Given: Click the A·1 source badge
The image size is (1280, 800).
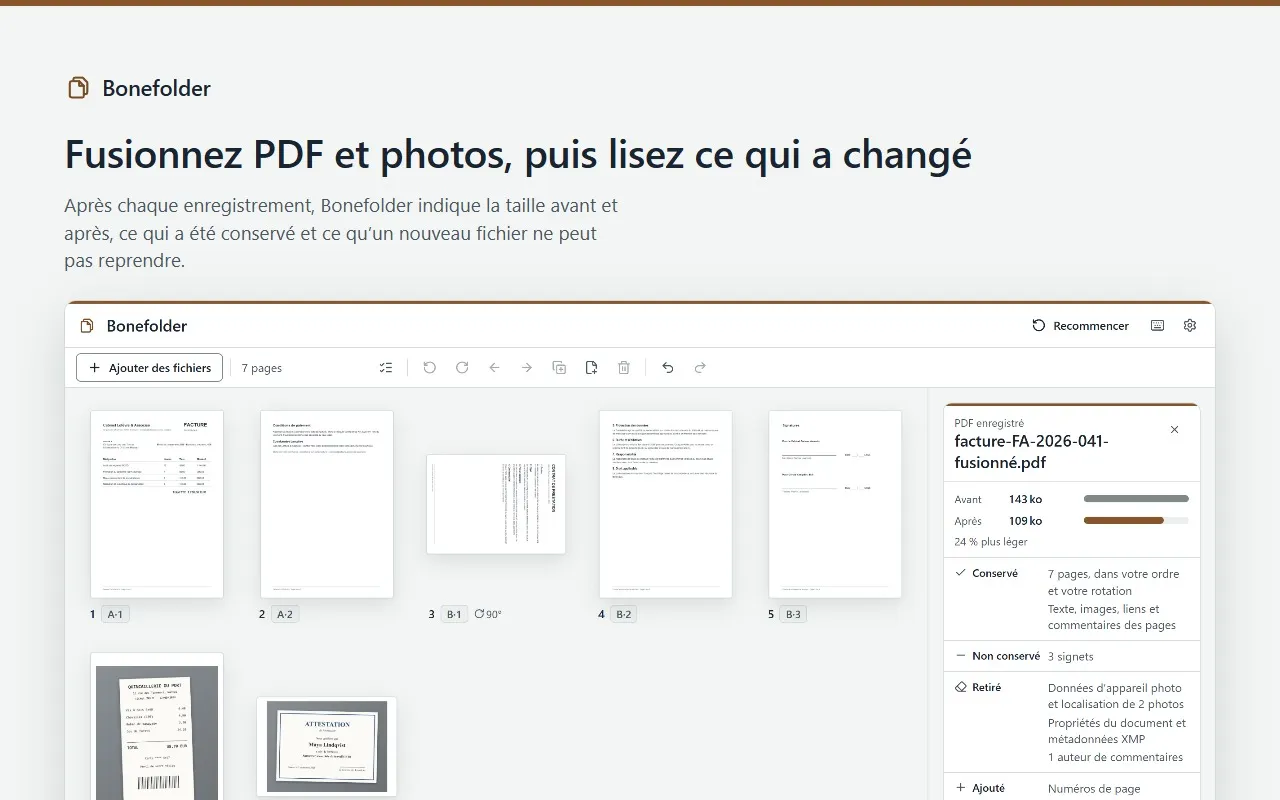Looking at the screenshot, I should coord(115,614).
